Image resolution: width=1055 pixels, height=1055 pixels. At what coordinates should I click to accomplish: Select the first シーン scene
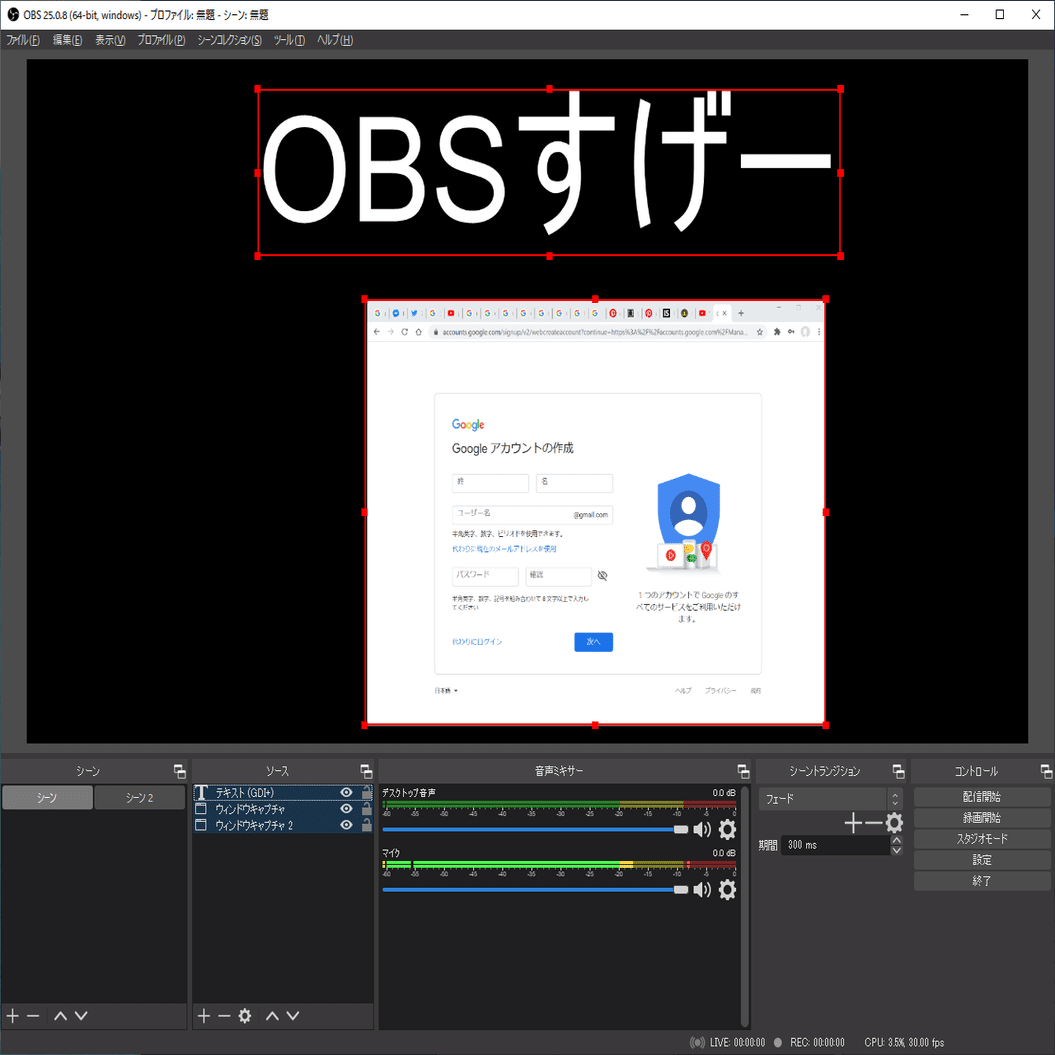[x=47, y=797]
